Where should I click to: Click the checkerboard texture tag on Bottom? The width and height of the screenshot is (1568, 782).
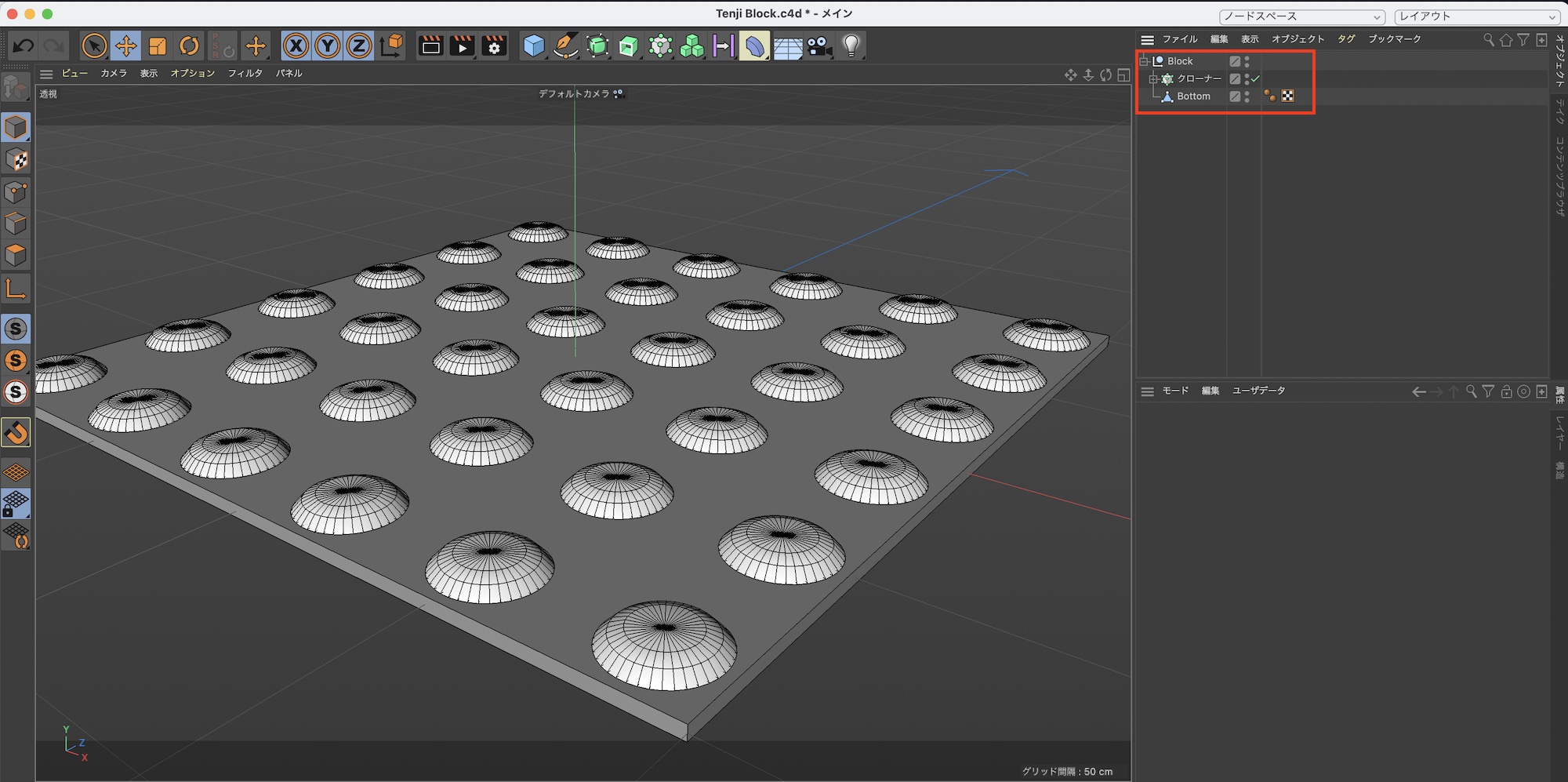(x=1287, y=96)
